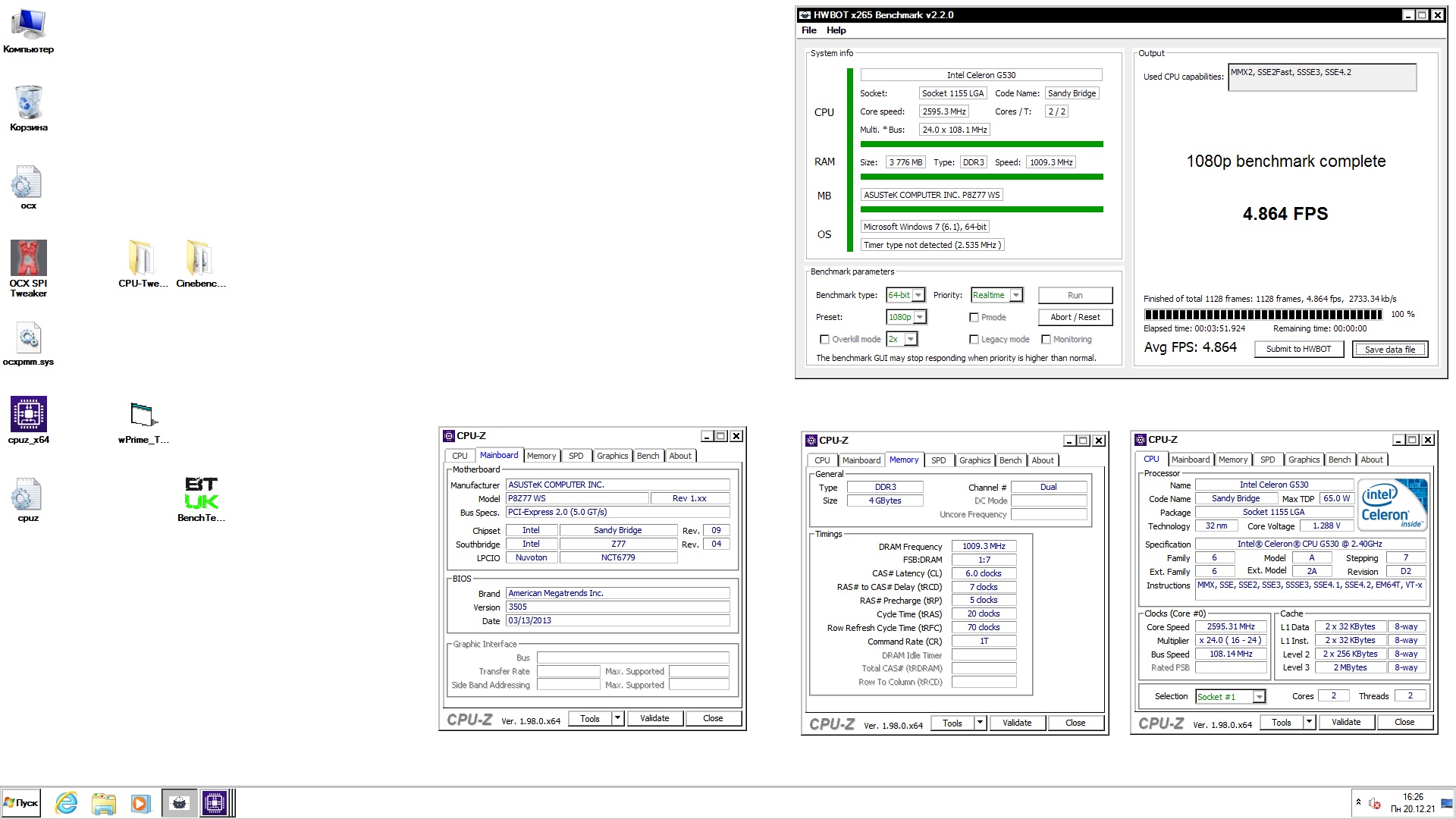Switch to Bench tab in CPU tab CPU-Z window

tap(1339, 460)
